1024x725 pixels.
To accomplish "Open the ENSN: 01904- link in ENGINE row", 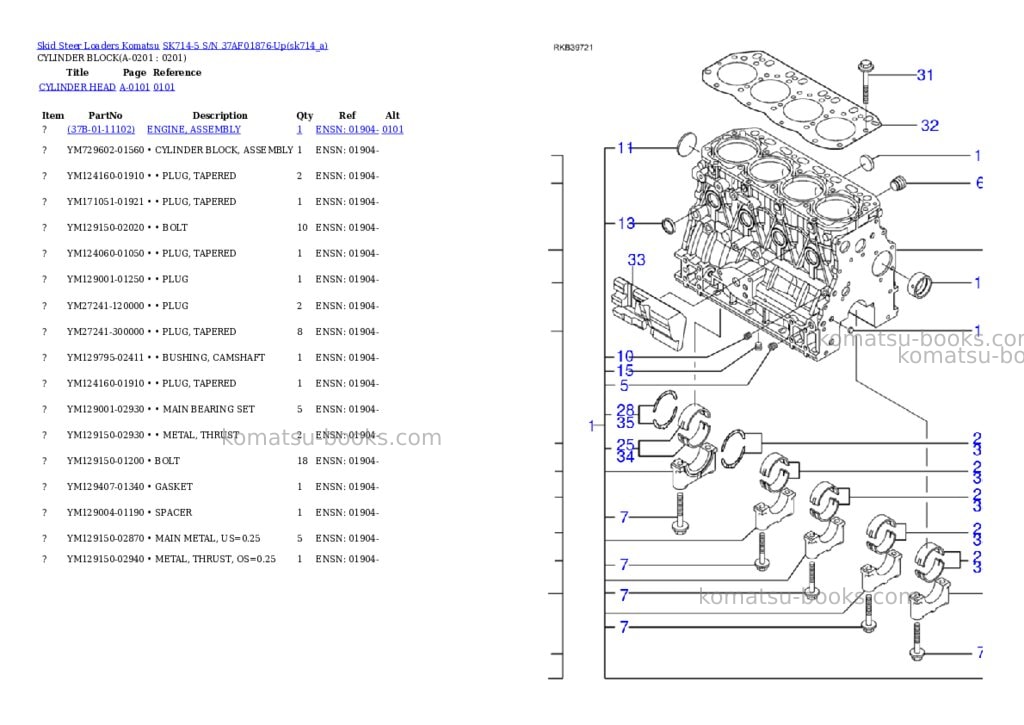I will [347, 129].
